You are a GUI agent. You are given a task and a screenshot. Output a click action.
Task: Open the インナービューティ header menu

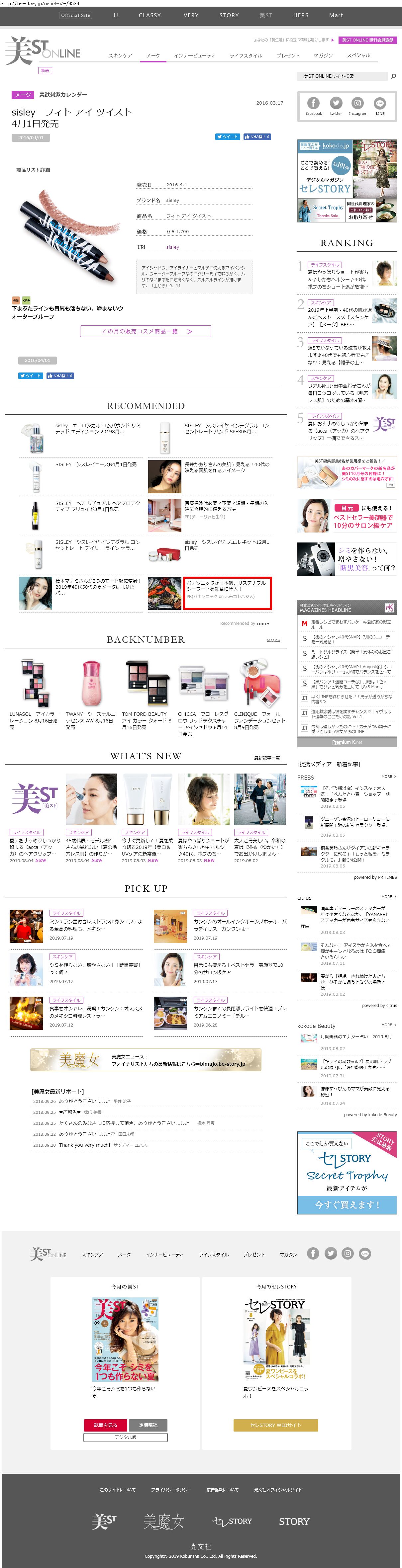pos(195,55)
